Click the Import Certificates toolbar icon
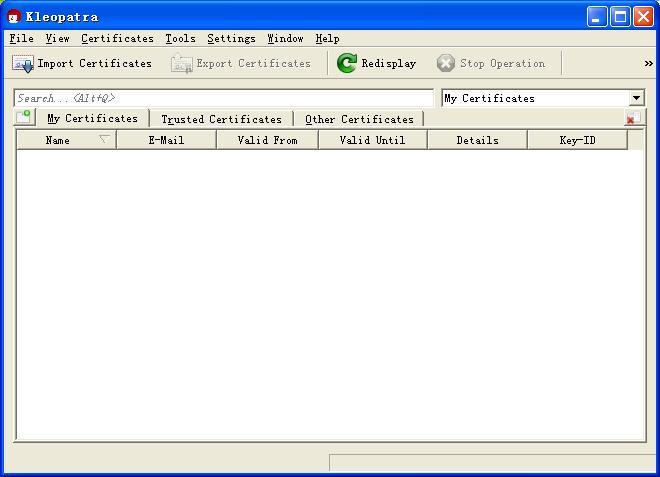 tap(23, 63)
